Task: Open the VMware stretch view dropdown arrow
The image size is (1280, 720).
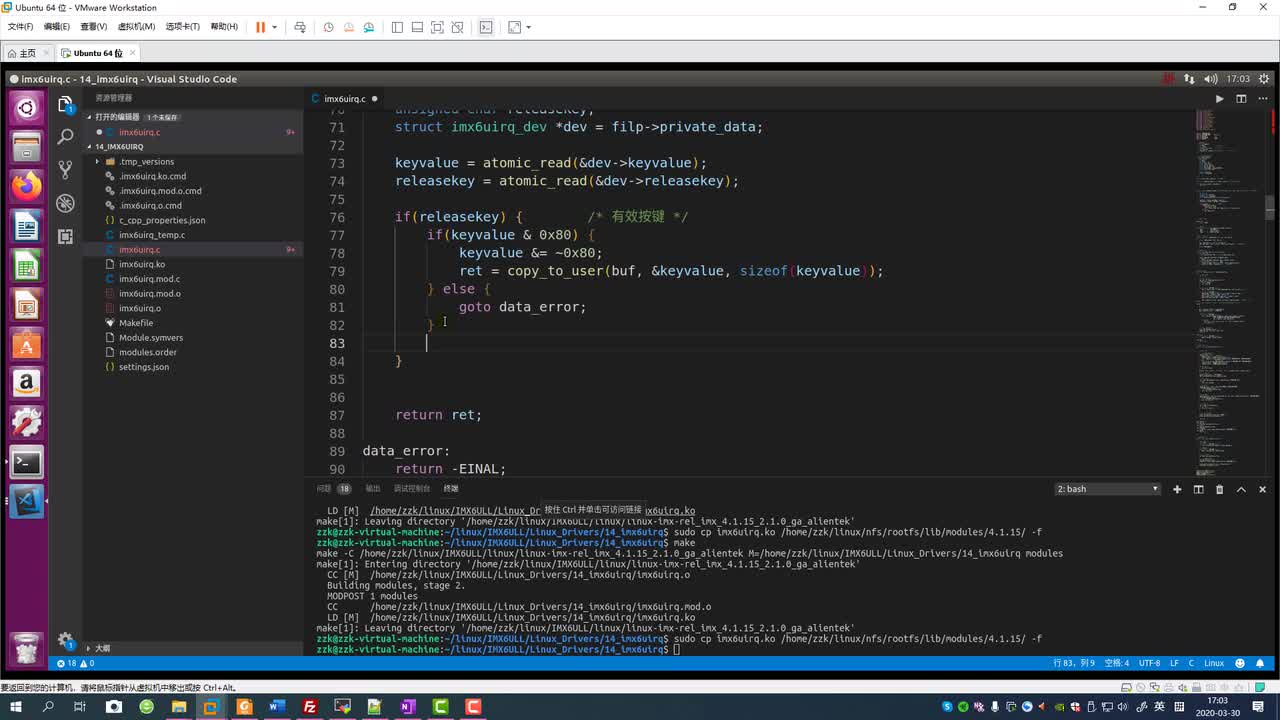Action: [528, 27]
